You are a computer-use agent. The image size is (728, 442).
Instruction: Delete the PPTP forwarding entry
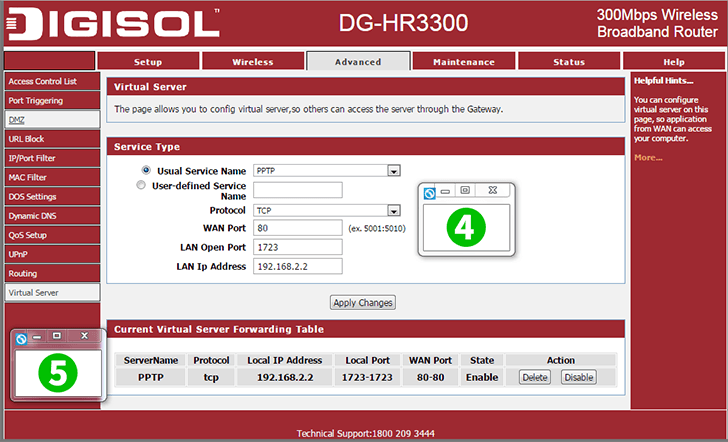point(535,377)
